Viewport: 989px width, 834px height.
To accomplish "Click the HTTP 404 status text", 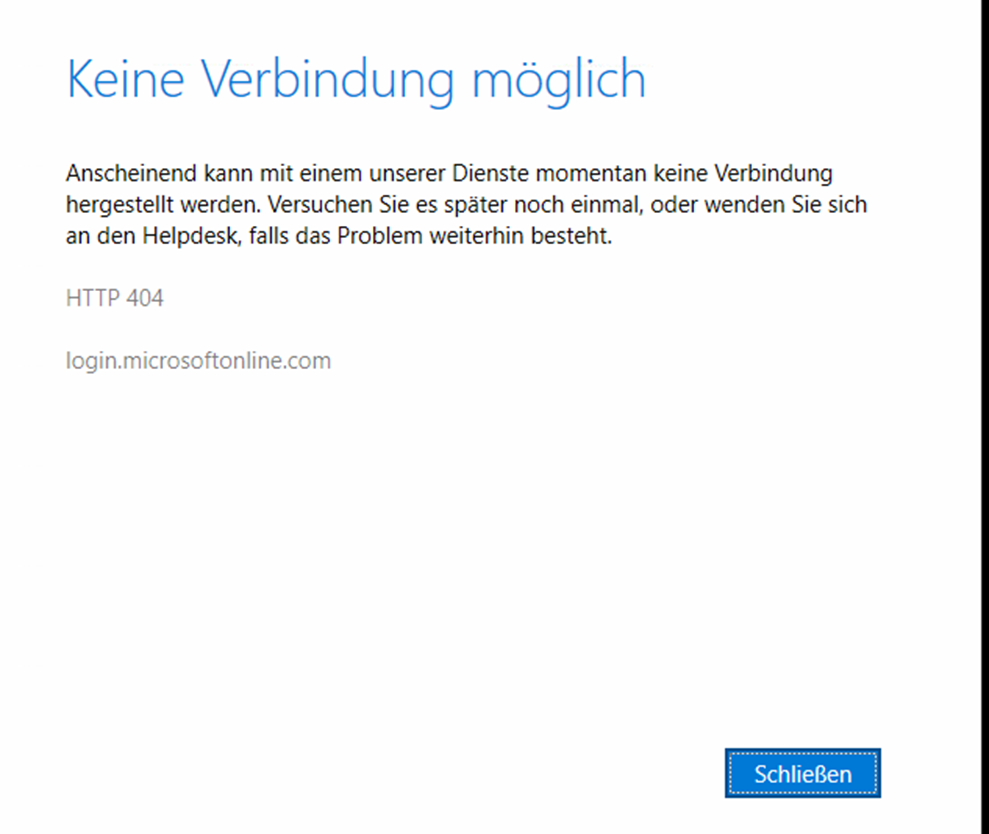I will [x=114, y=297].
